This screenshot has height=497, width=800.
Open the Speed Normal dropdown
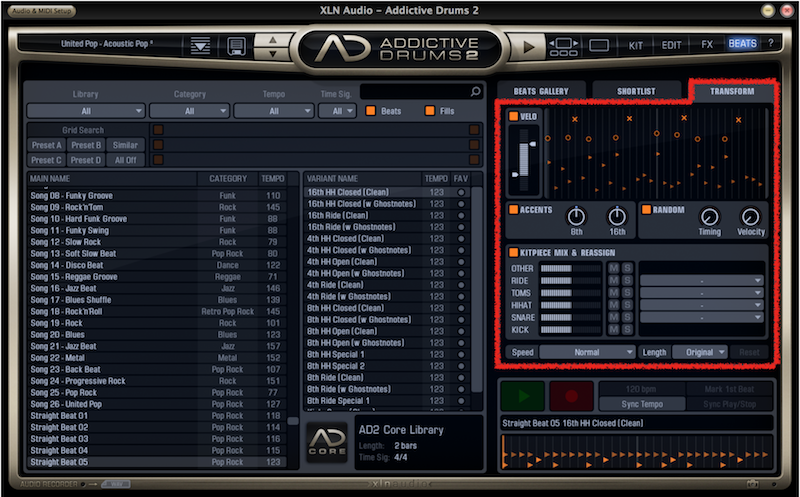pos(587,352)
